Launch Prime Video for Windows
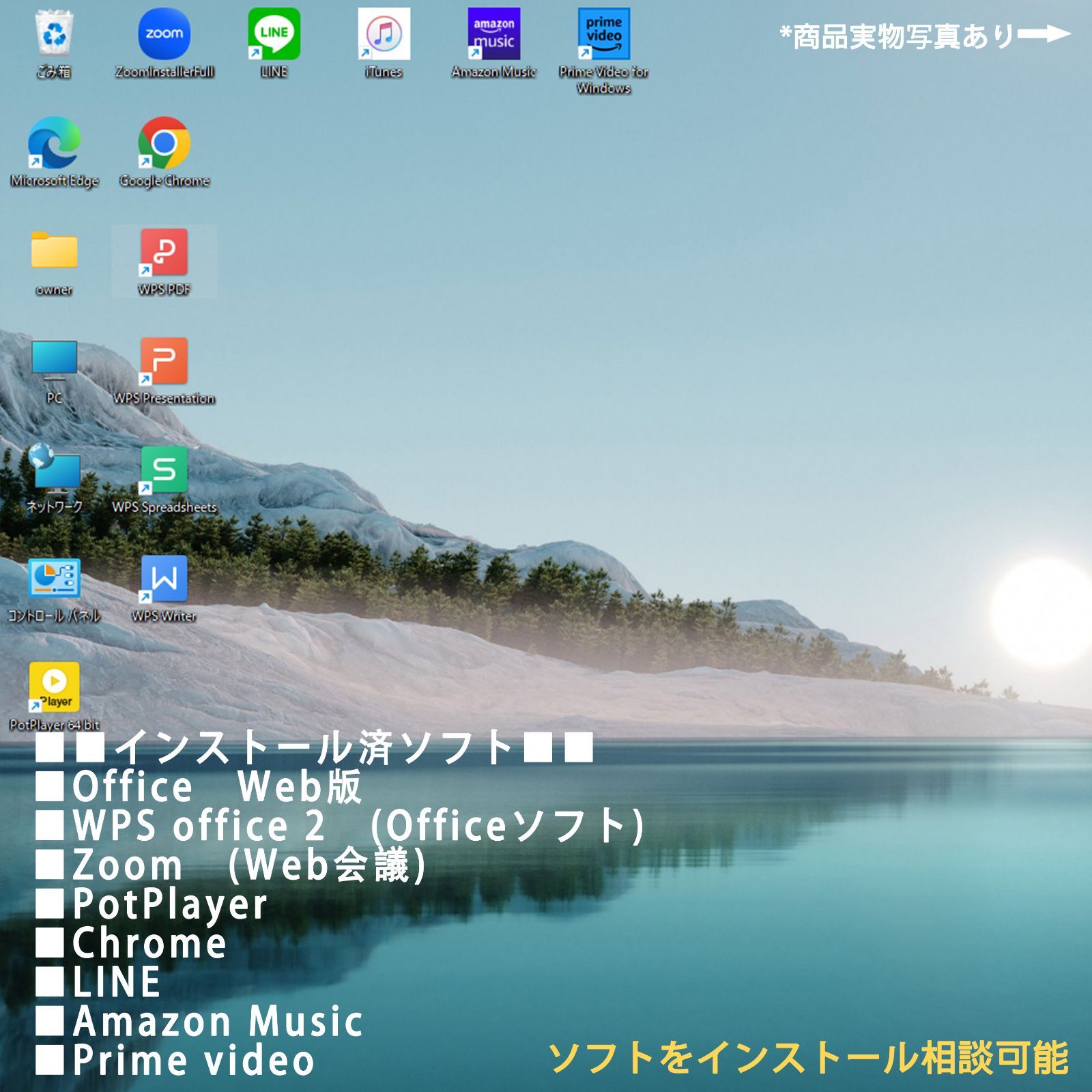 coord(603,34)
